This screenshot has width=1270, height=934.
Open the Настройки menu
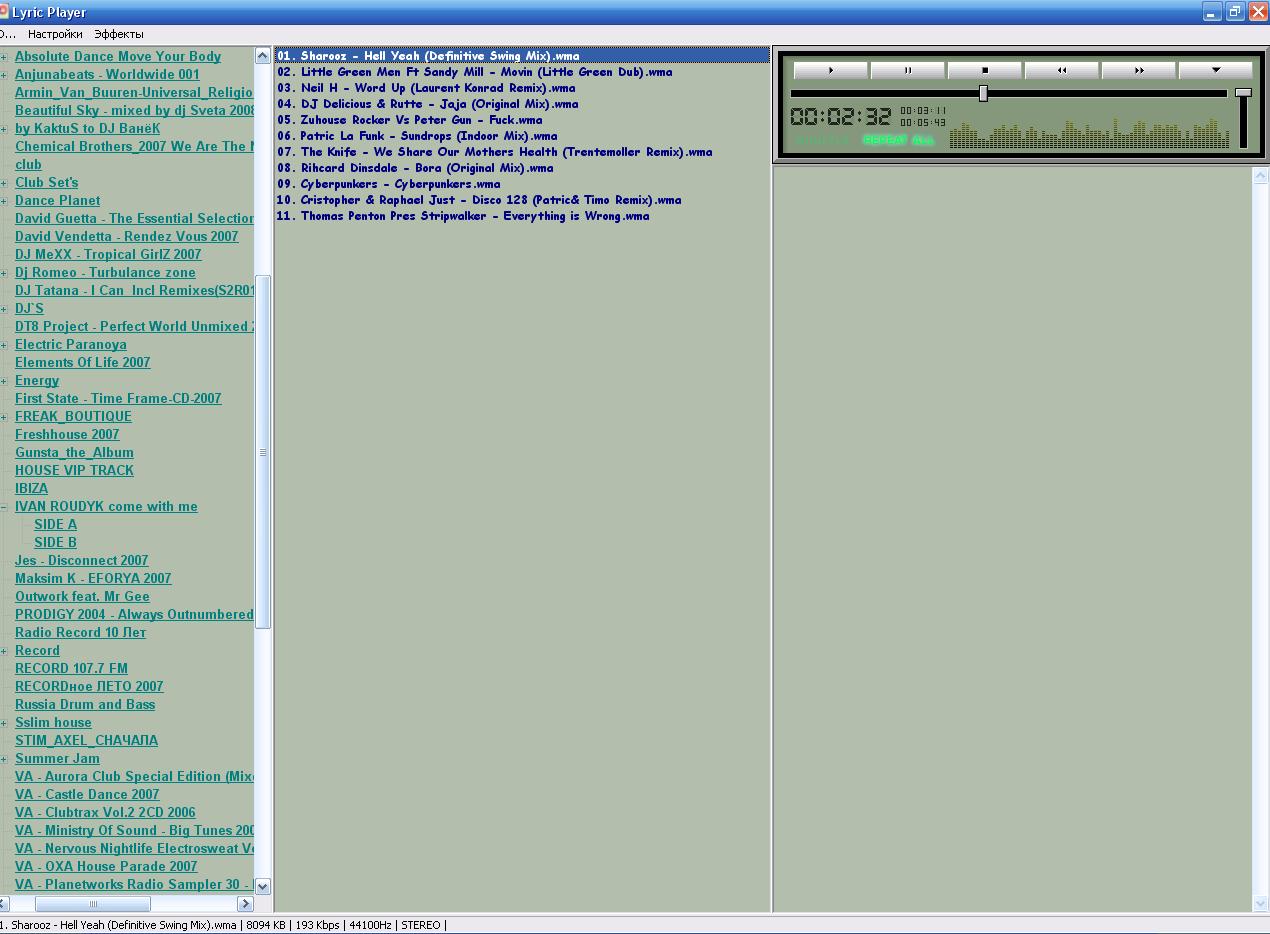tap(55, 34)
